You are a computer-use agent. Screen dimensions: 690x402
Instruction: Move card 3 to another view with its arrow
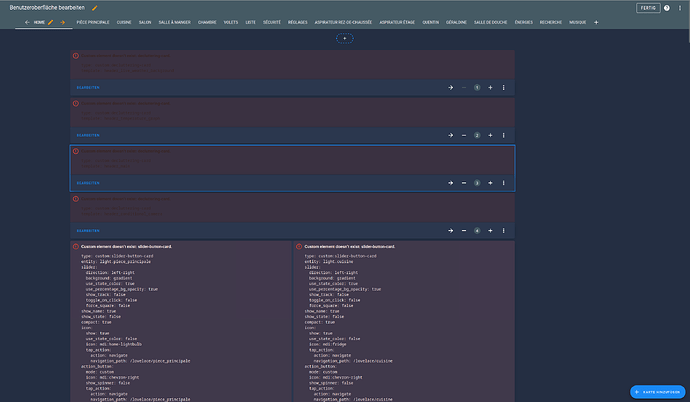pyautogui.click(x=451, y=183)
